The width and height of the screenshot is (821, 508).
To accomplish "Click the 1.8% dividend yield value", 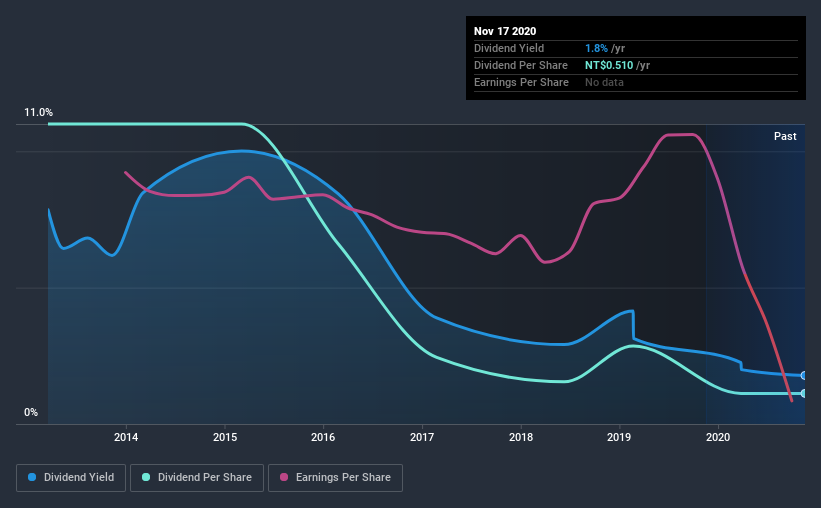I will coord(596,48).
